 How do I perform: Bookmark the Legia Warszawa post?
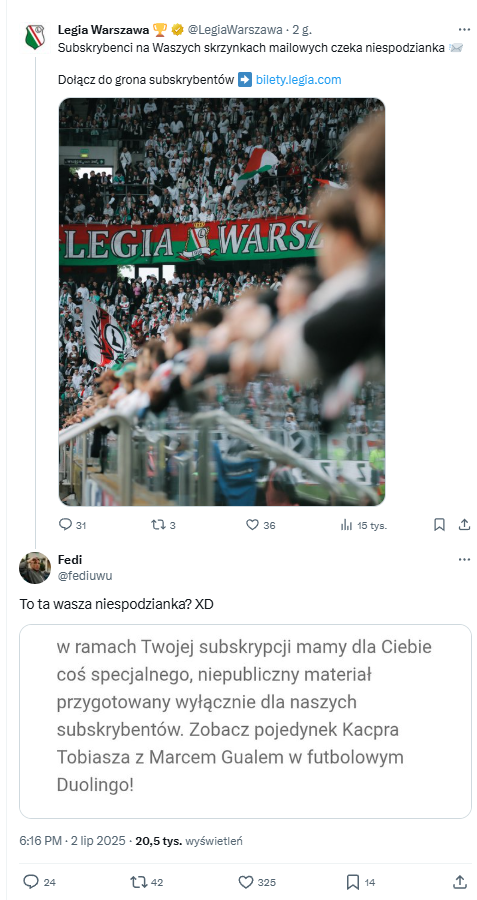pyautogui.click(x=439, y=525)
